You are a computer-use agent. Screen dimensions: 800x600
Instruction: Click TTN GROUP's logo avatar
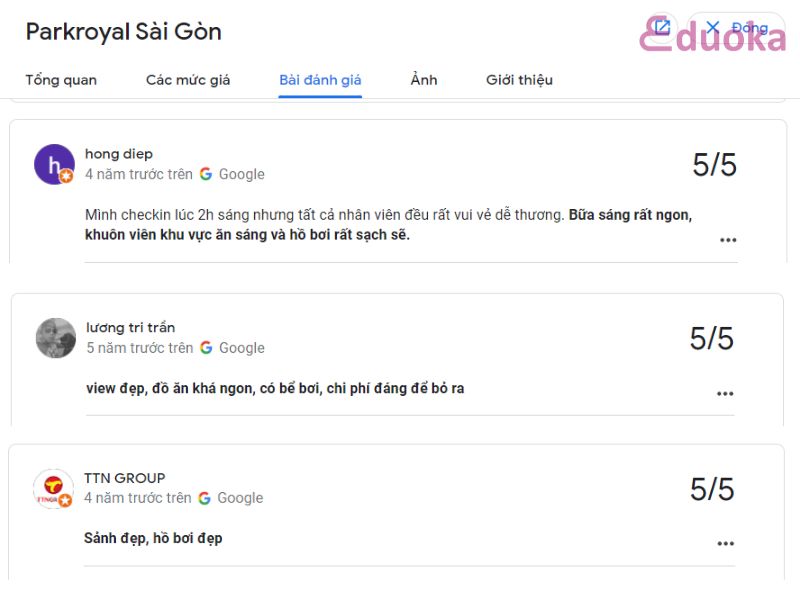pyautogui.click(x=53, y=489)
